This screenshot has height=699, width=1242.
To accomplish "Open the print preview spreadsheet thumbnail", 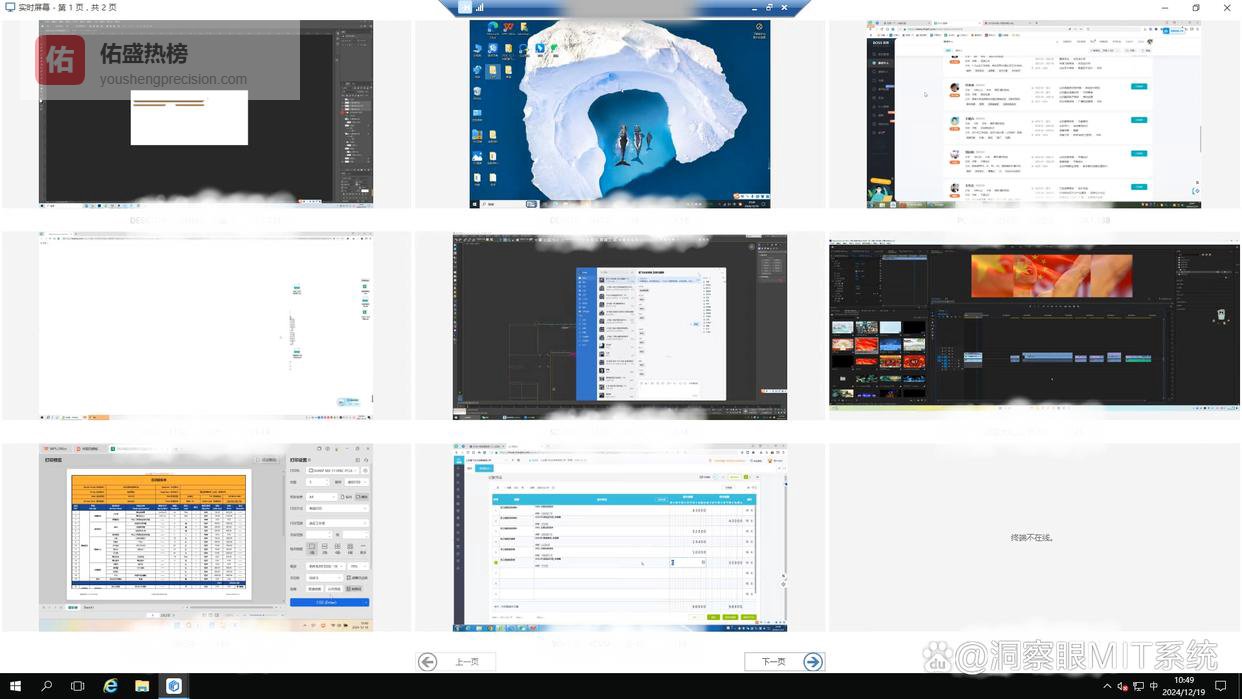I will [206, 538].
